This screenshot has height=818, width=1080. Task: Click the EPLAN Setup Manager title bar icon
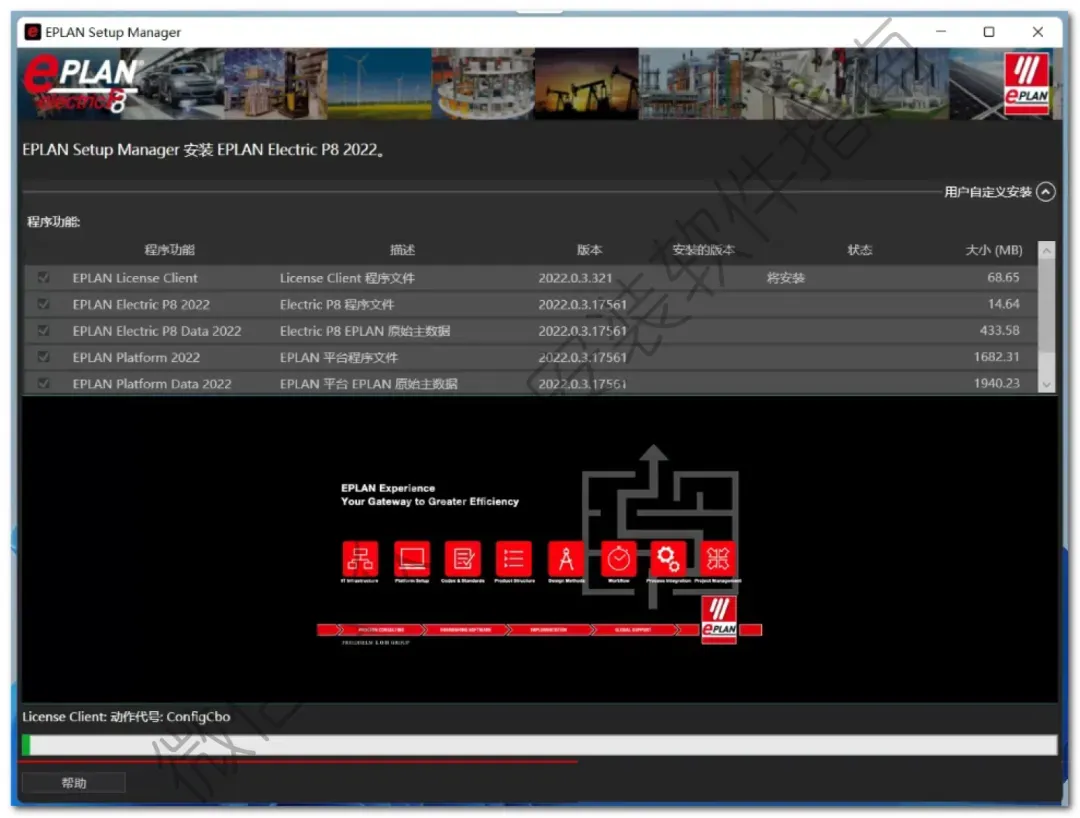coord(32,32)
